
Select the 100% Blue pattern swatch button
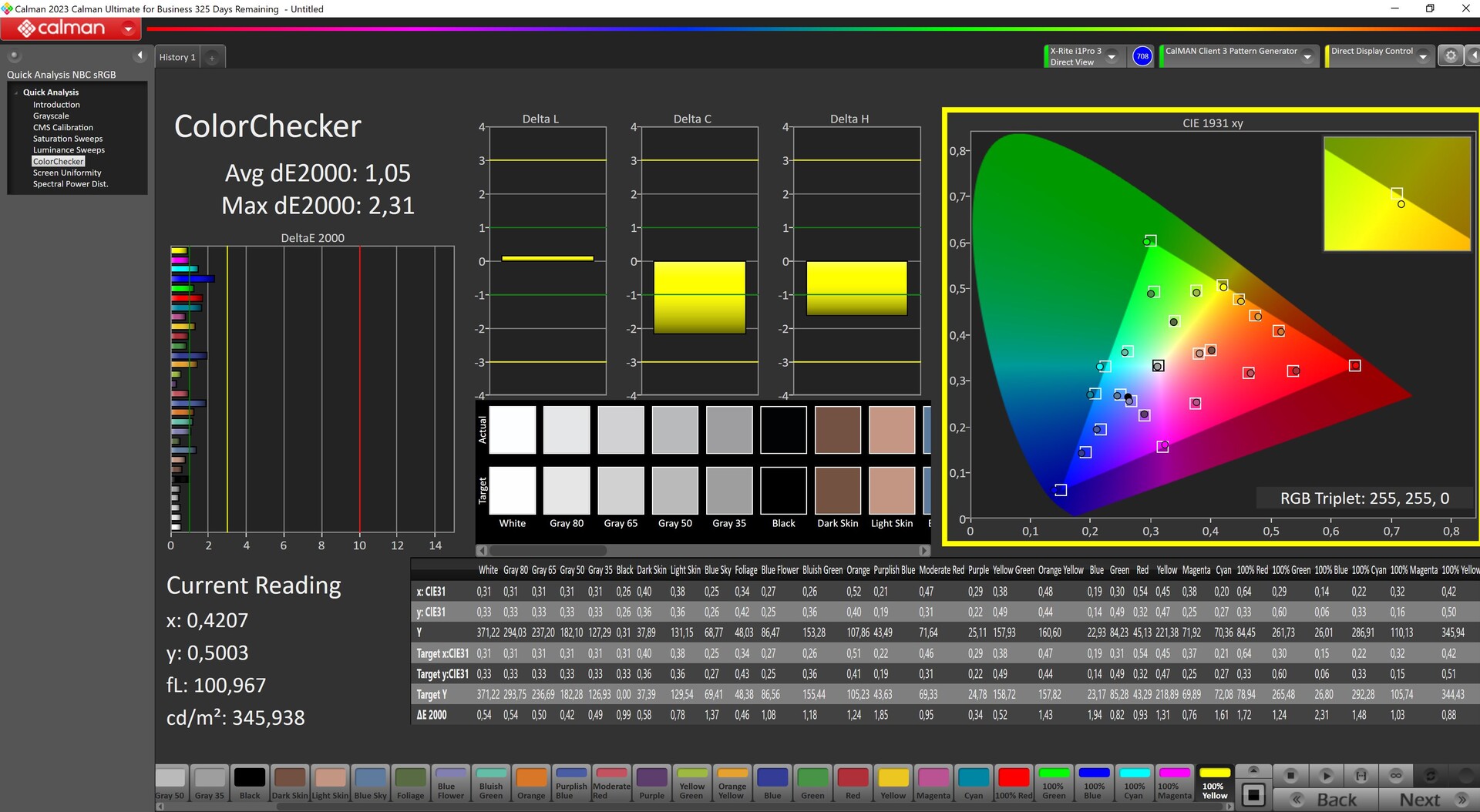coord(1094,783)
